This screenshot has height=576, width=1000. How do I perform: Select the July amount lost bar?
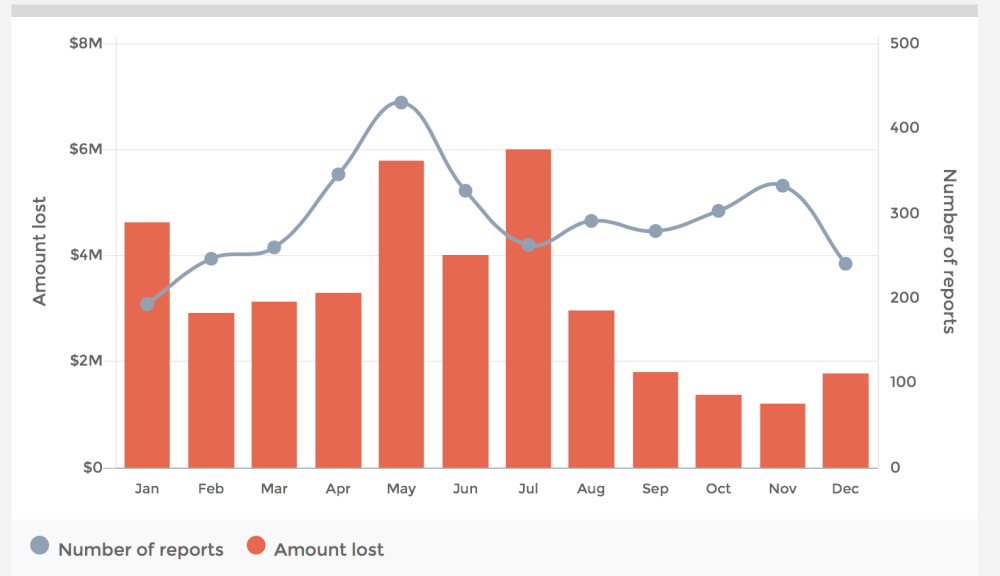(x=528, y=309)
